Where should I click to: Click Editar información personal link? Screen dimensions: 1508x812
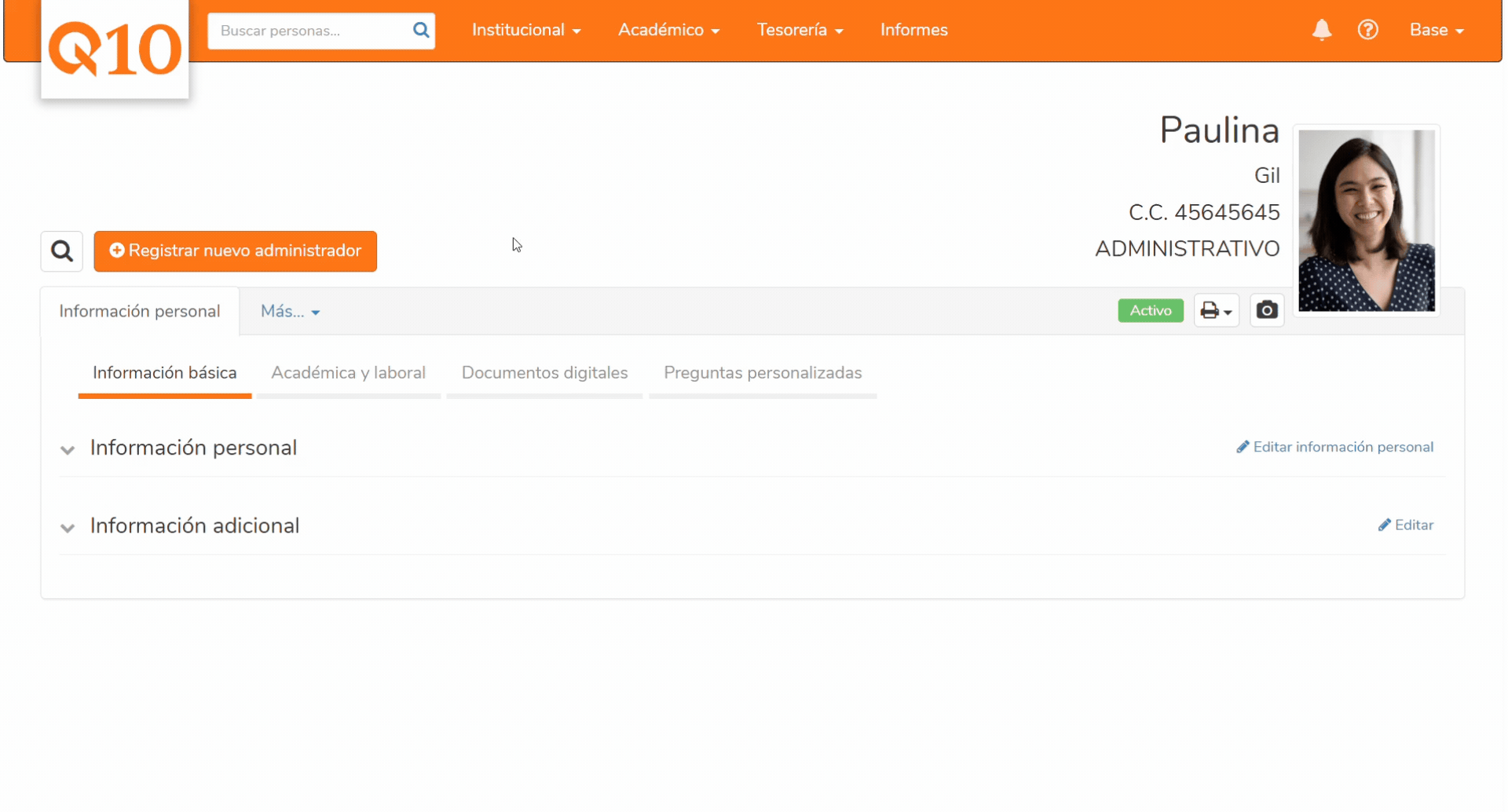point(1335,447)
